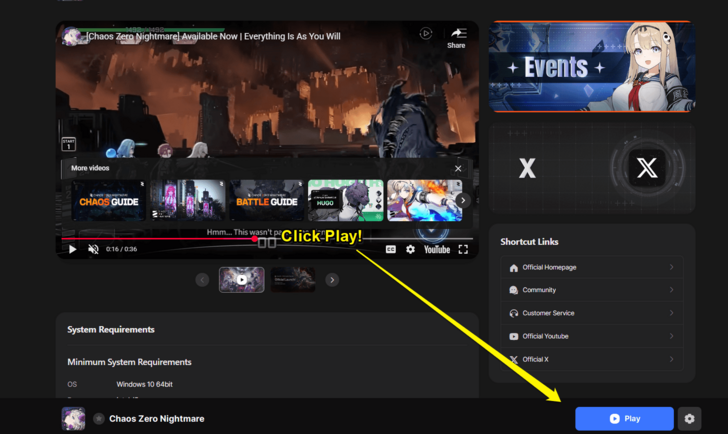Open the pink neon city video thumbnail
Image resolution: width=728 pixels, height=434 pixels.
(x=188, y=201)
